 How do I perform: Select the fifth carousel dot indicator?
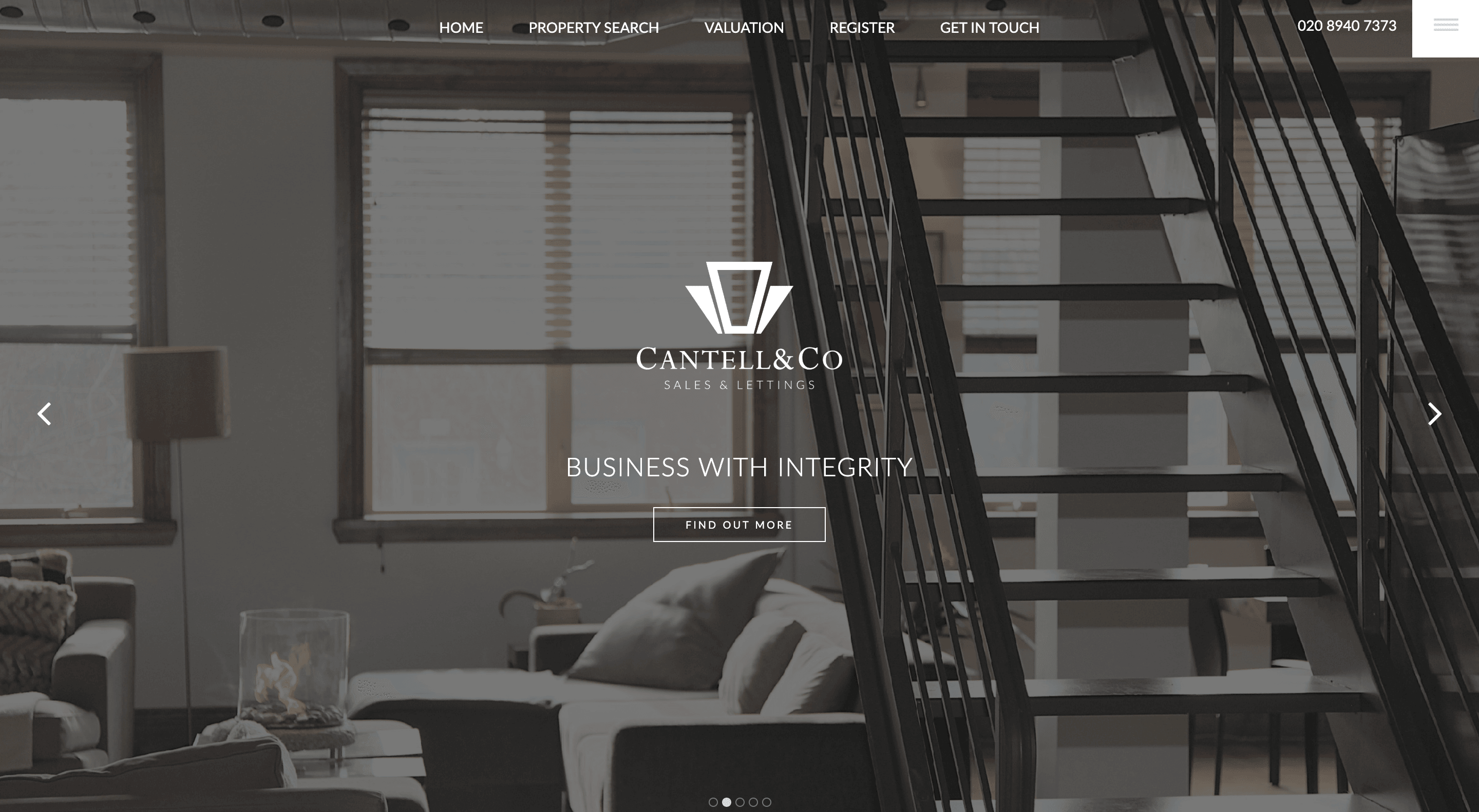tap(766, 801)
